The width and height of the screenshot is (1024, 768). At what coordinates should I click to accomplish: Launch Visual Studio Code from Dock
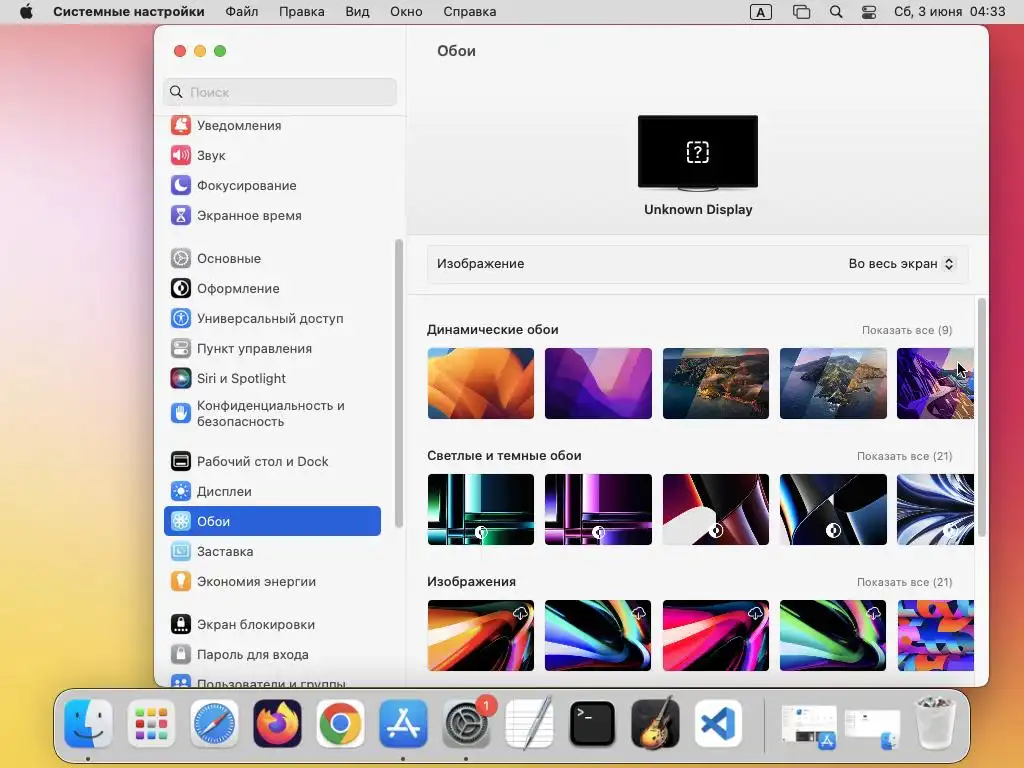pyautogui.click(x=718, y=724)
